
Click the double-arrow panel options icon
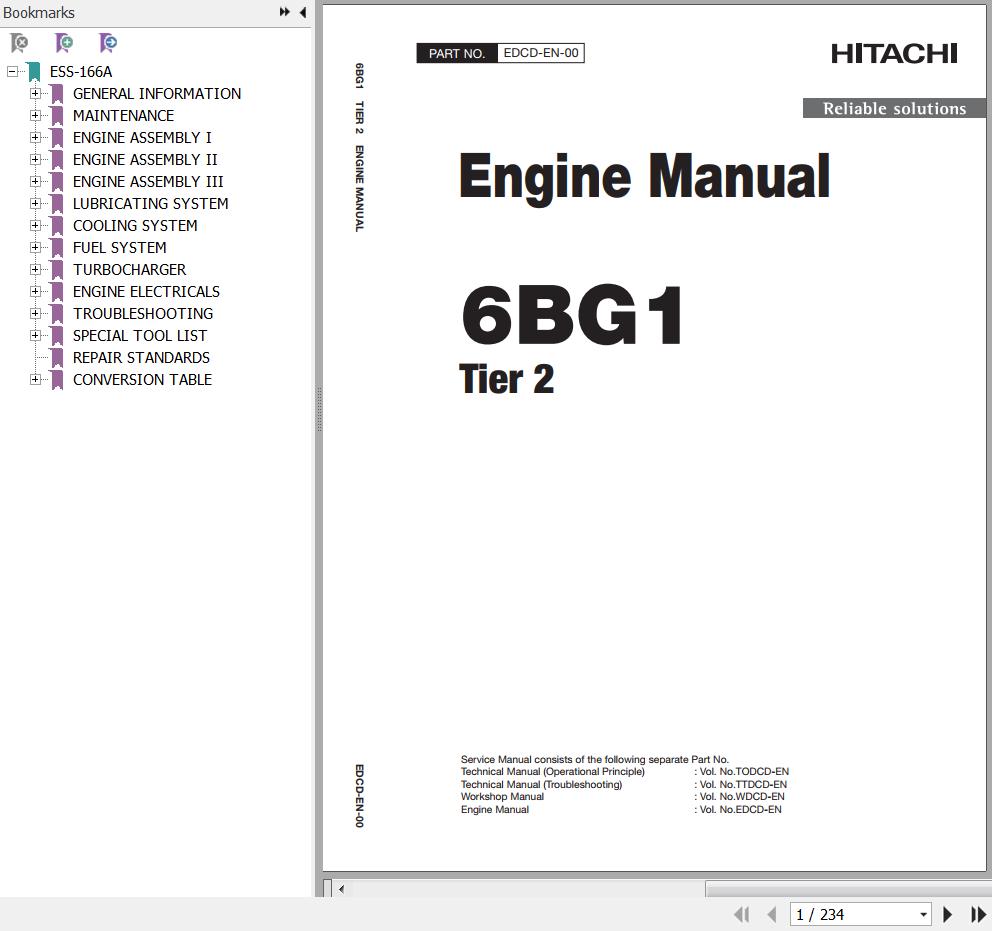point(284,12)
